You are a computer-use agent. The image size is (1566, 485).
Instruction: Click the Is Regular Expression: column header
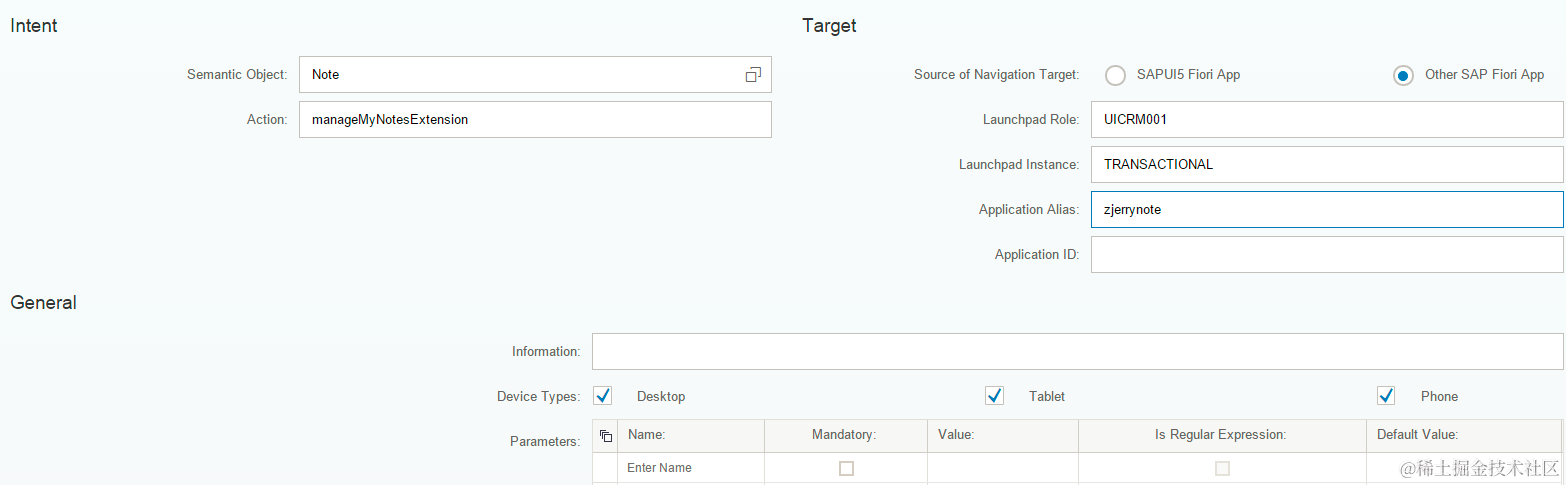(x=1221, y=435)
